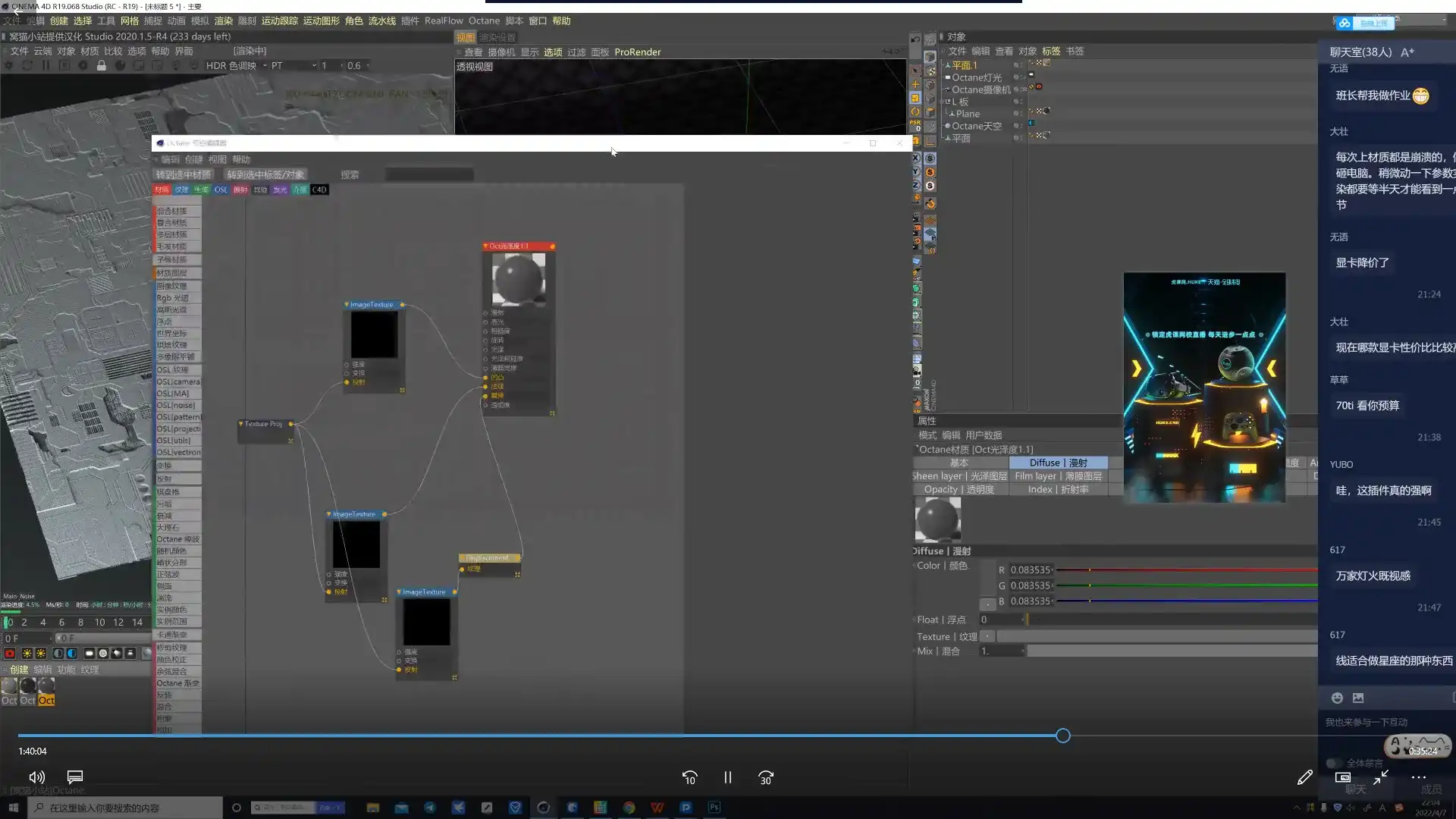
Task: Rewind 10 seconds in video player
Action: click(x=689, y=778)
